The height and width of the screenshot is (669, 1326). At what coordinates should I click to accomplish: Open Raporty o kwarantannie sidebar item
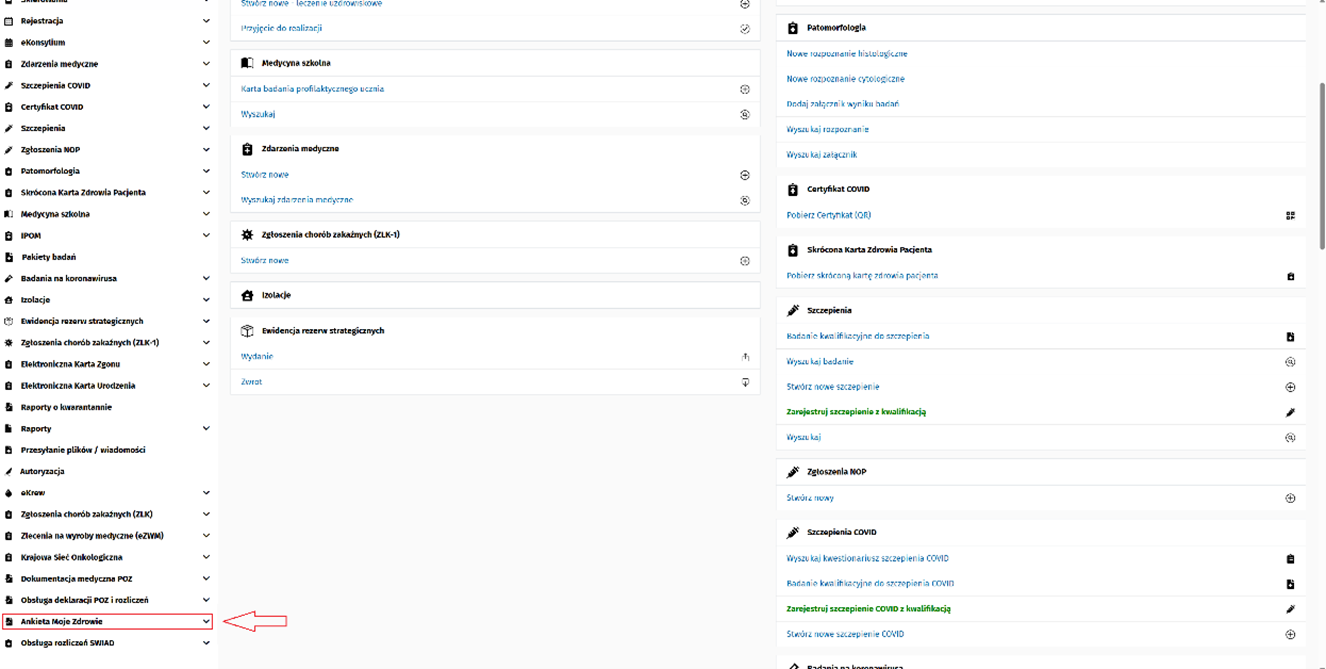coord(66,407)
